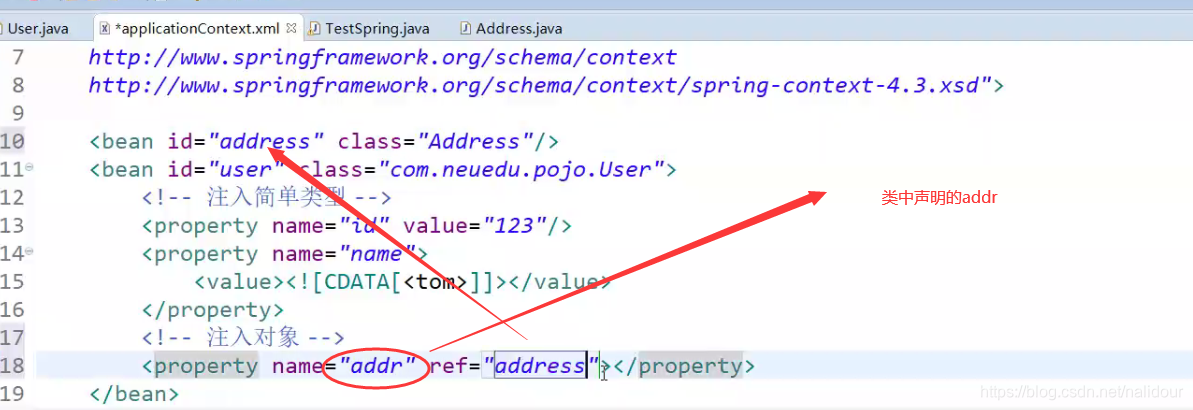Click the <value> opening tag on line 15
This screenshot has height=410, width=1193.
[x=240, y=282]
